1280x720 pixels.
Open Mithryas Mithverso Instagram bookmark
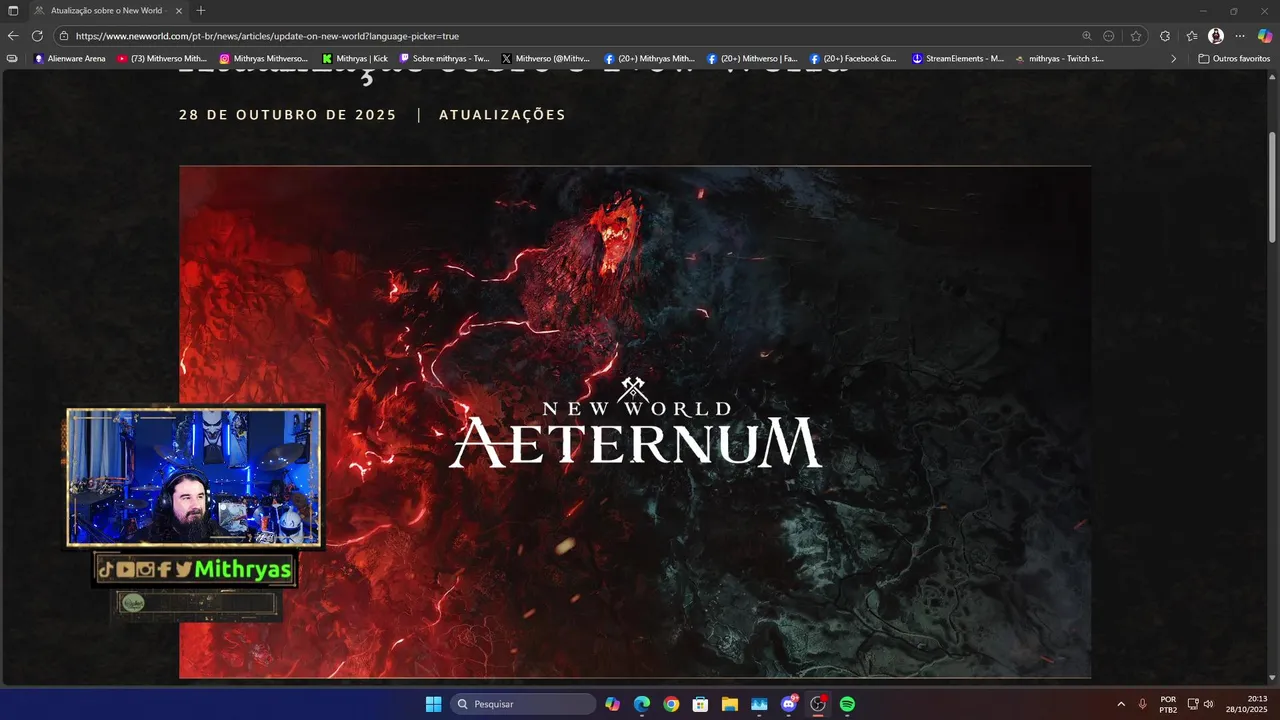pos(264,59)
